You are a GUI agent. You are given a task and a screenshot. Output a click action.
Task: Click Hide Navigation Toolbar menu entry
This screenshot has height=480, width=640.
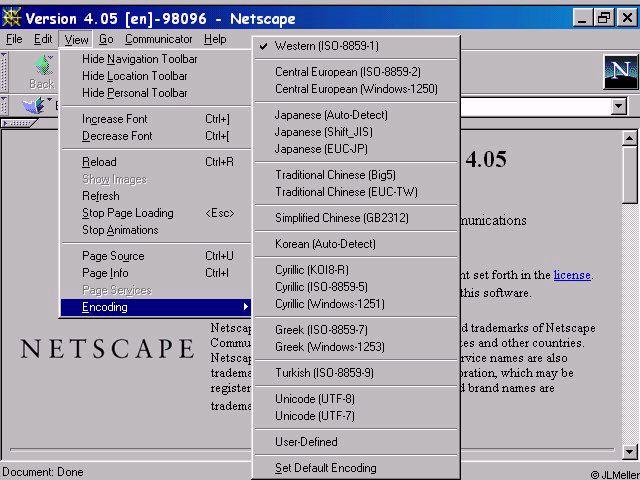[139, 59]
